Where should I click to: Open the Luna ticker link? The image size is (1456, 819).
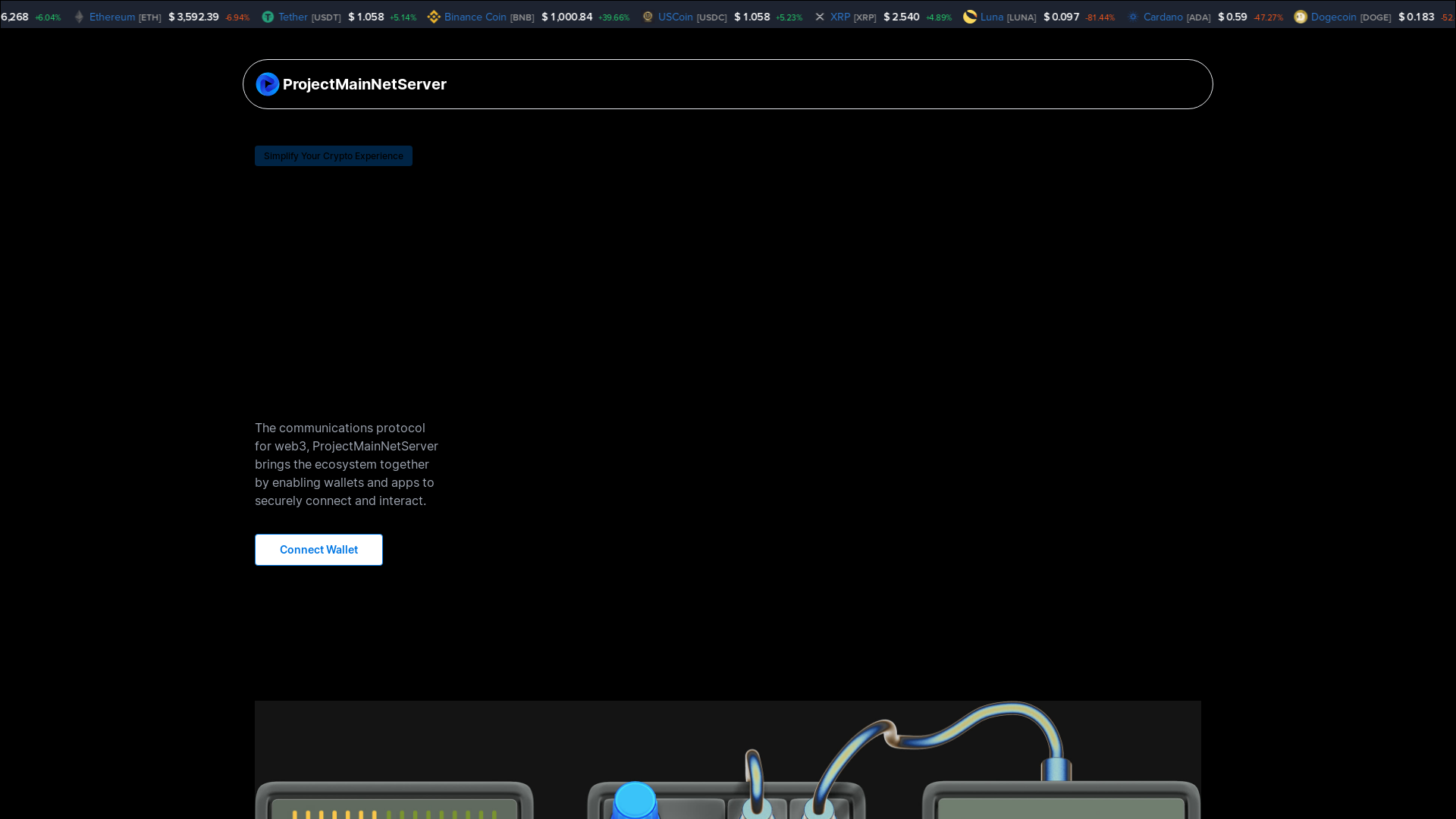coord(991,17)
